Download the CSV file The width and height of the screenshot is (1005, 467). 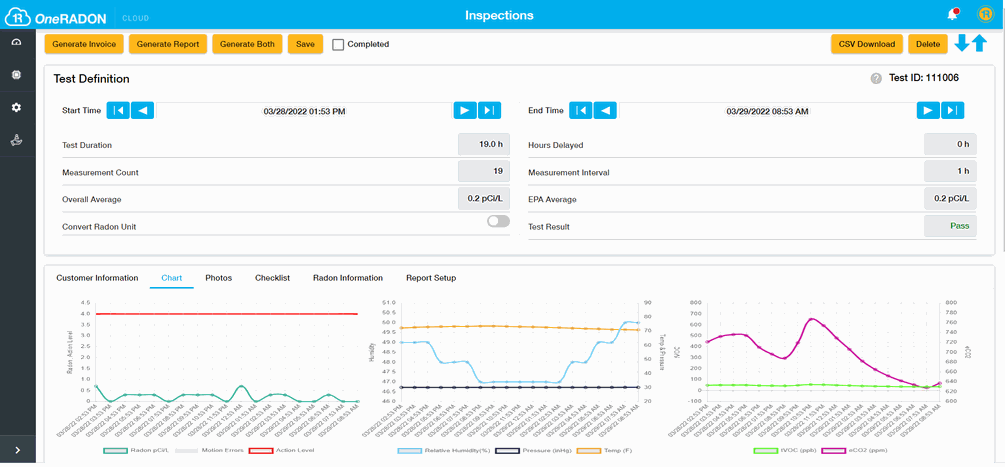point(867,44)
